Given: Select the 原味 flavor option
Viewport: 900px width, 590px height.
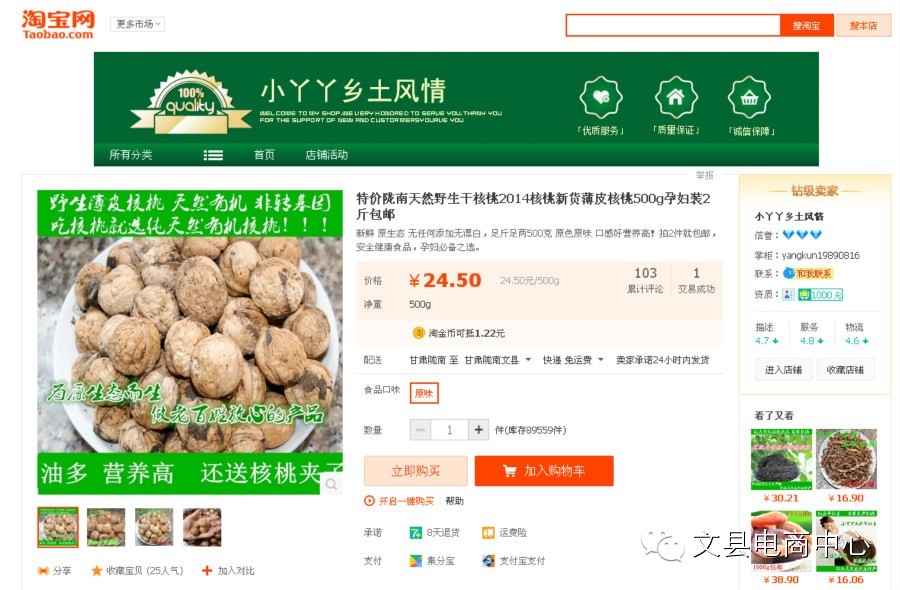Looking at the screenshot, I should (424, 393).
